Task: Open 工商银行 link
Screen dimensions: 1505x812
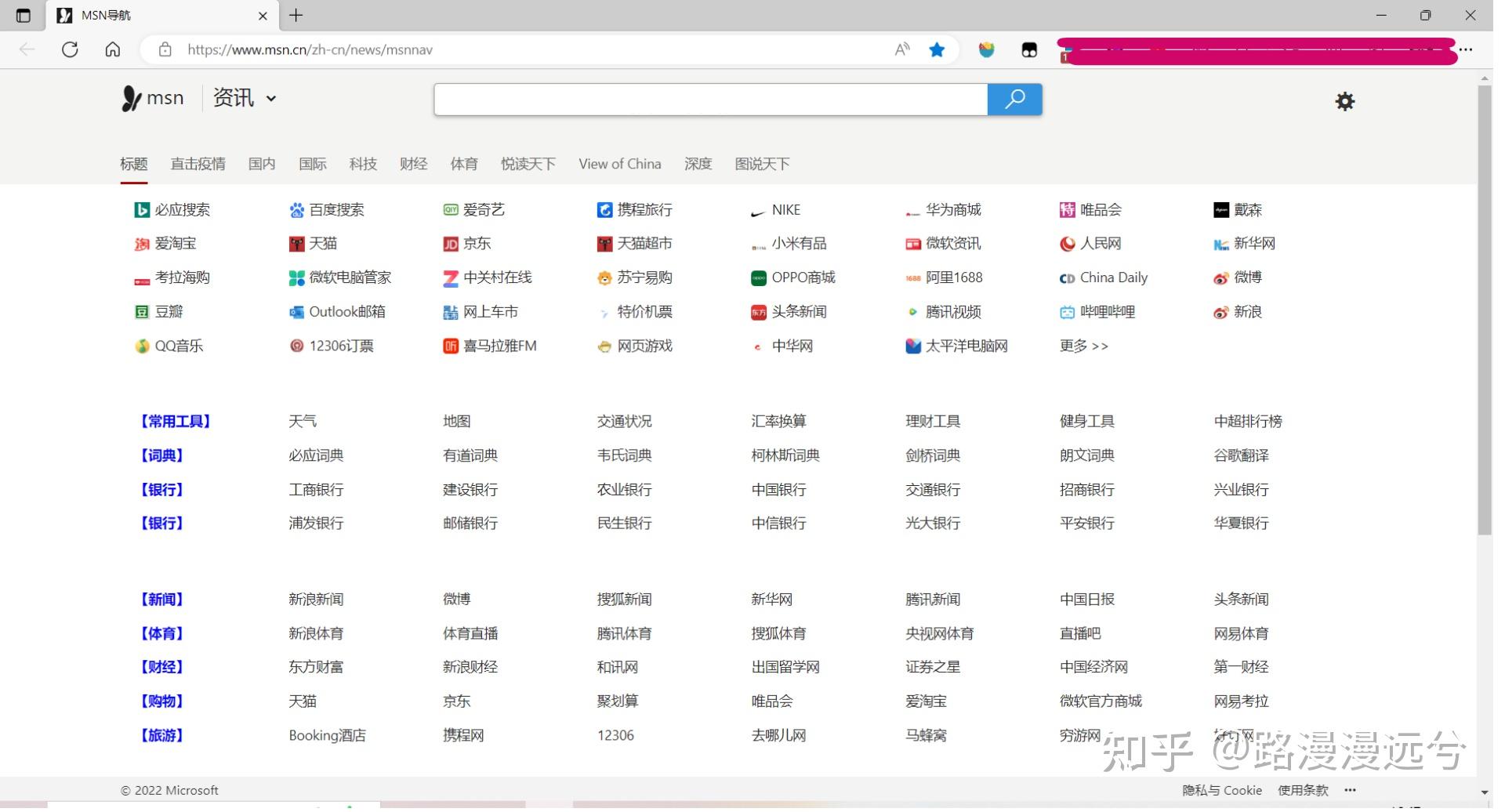Action: pyautogui.click(x=318, y=493)
